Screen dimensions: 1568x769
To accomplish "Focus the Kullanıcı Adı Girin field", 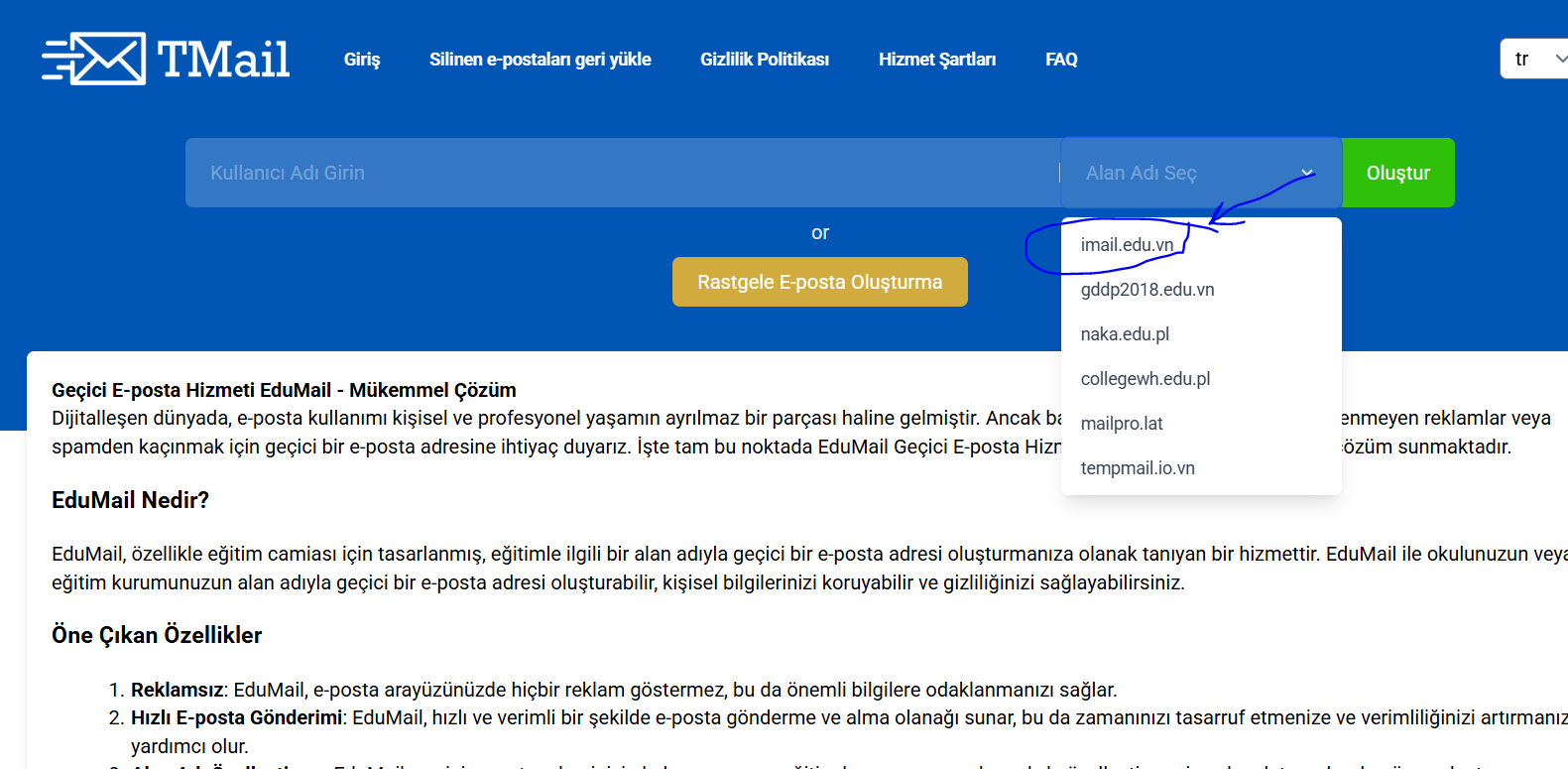I will (623, 173).
